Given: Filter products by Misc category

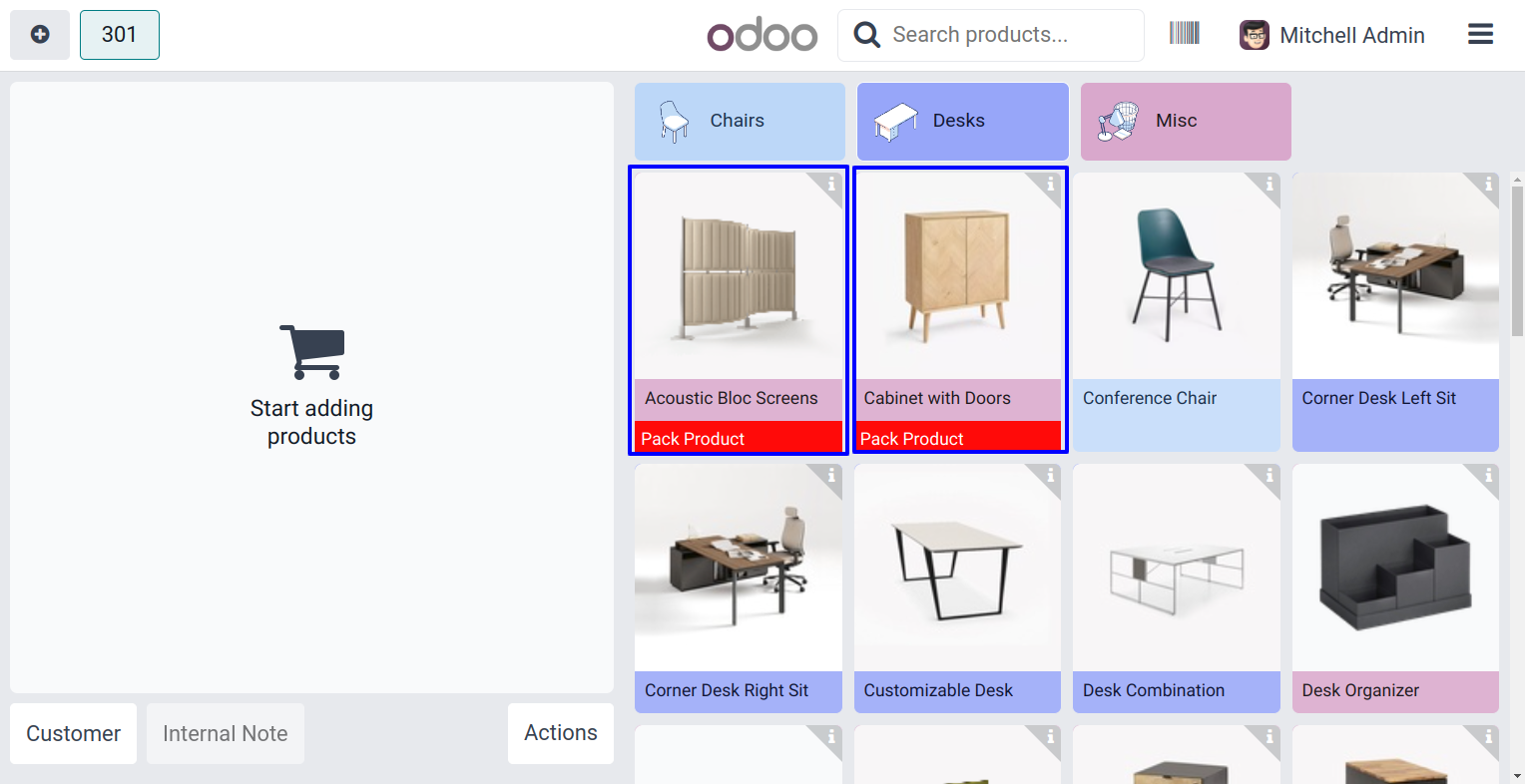Looking at the screenshot, I should tap(1186, 121).
